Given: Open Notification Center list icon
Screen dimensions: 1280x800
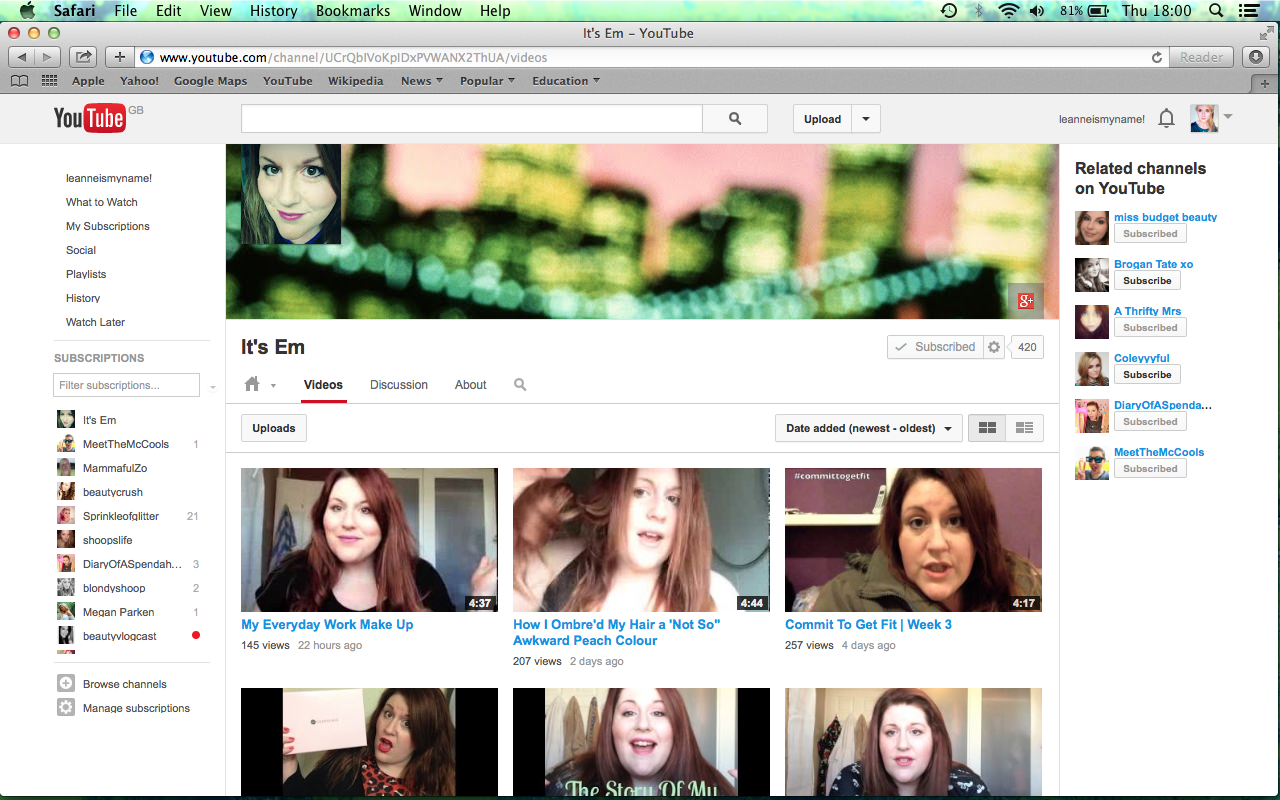Looking at the screenshot, I should [1247, 11].
